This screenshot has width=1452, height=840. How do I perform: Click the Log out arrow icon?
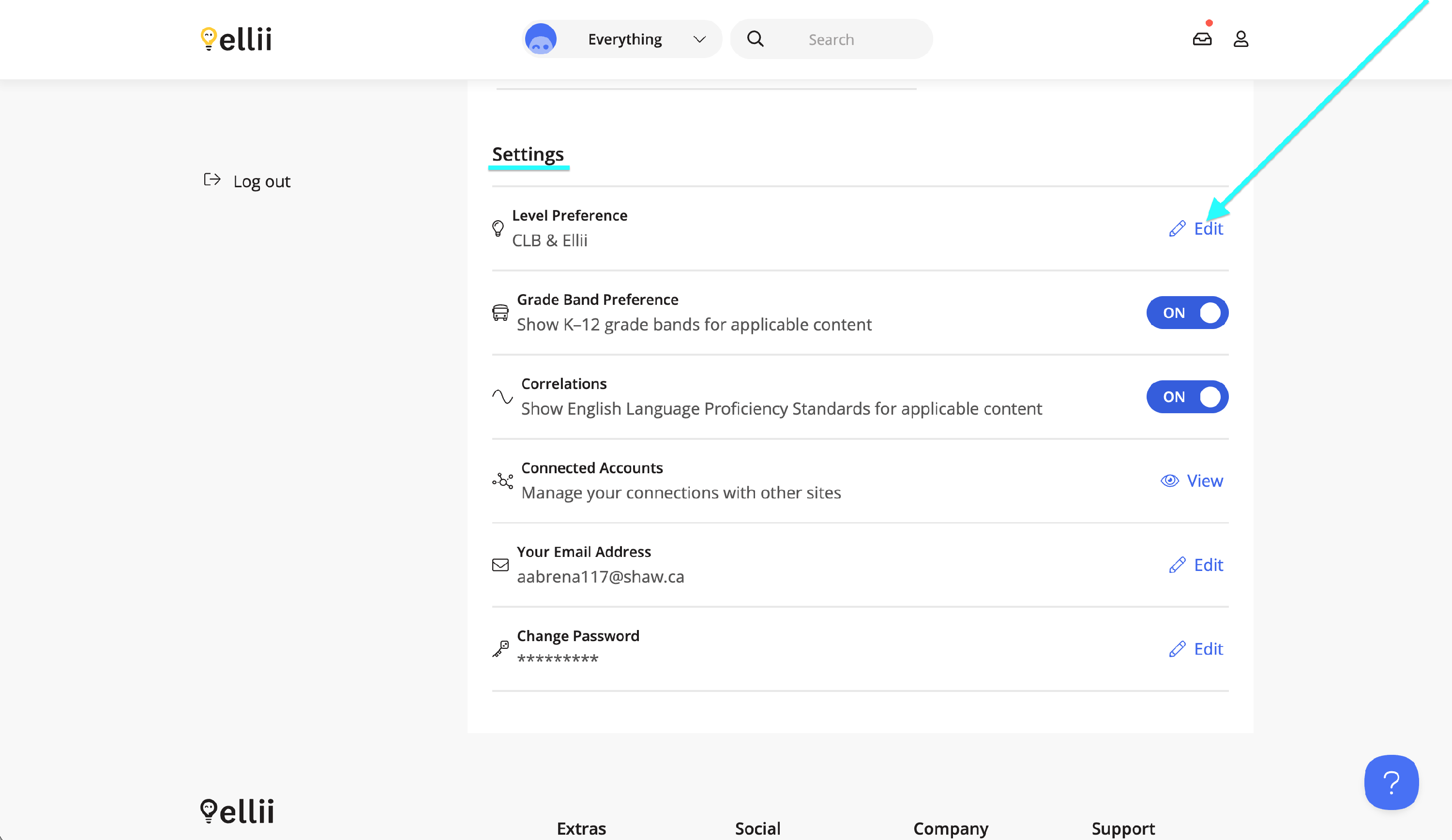pyautogui.click(x=212, y=180)
